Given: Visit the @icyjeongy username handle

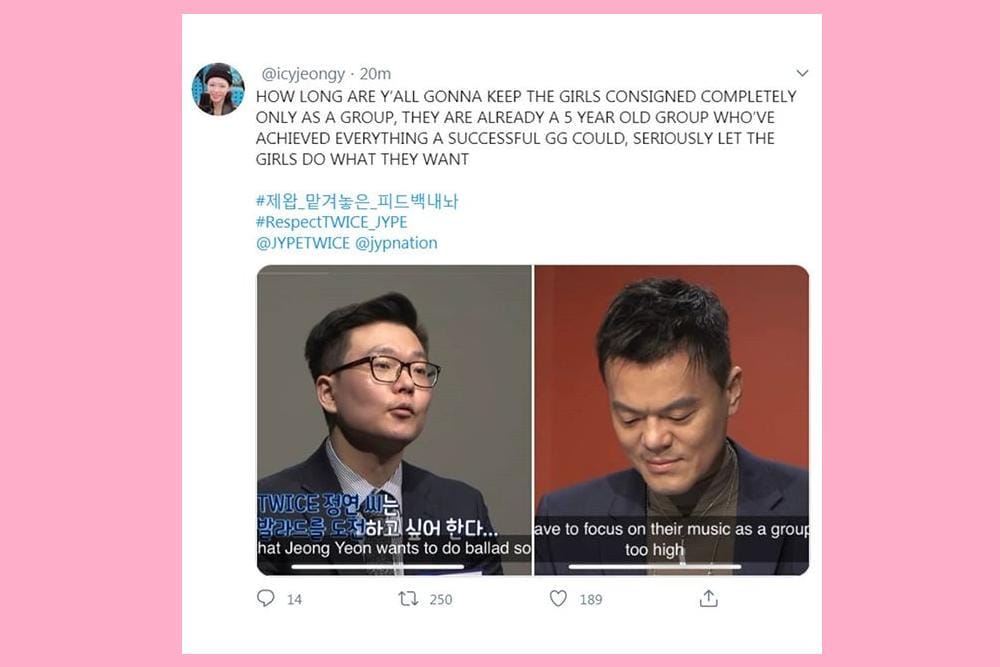Looking at the screenshot, I should 303,74.
